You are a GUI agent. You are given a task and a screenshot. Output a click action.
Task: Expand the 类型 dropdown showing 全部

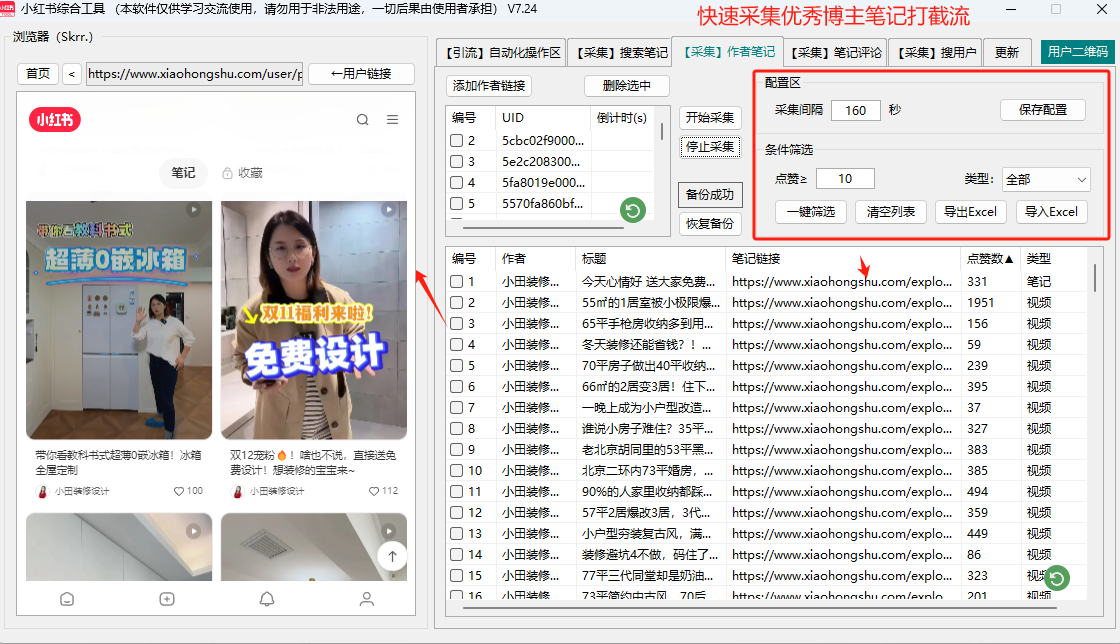click(1045, 179)
